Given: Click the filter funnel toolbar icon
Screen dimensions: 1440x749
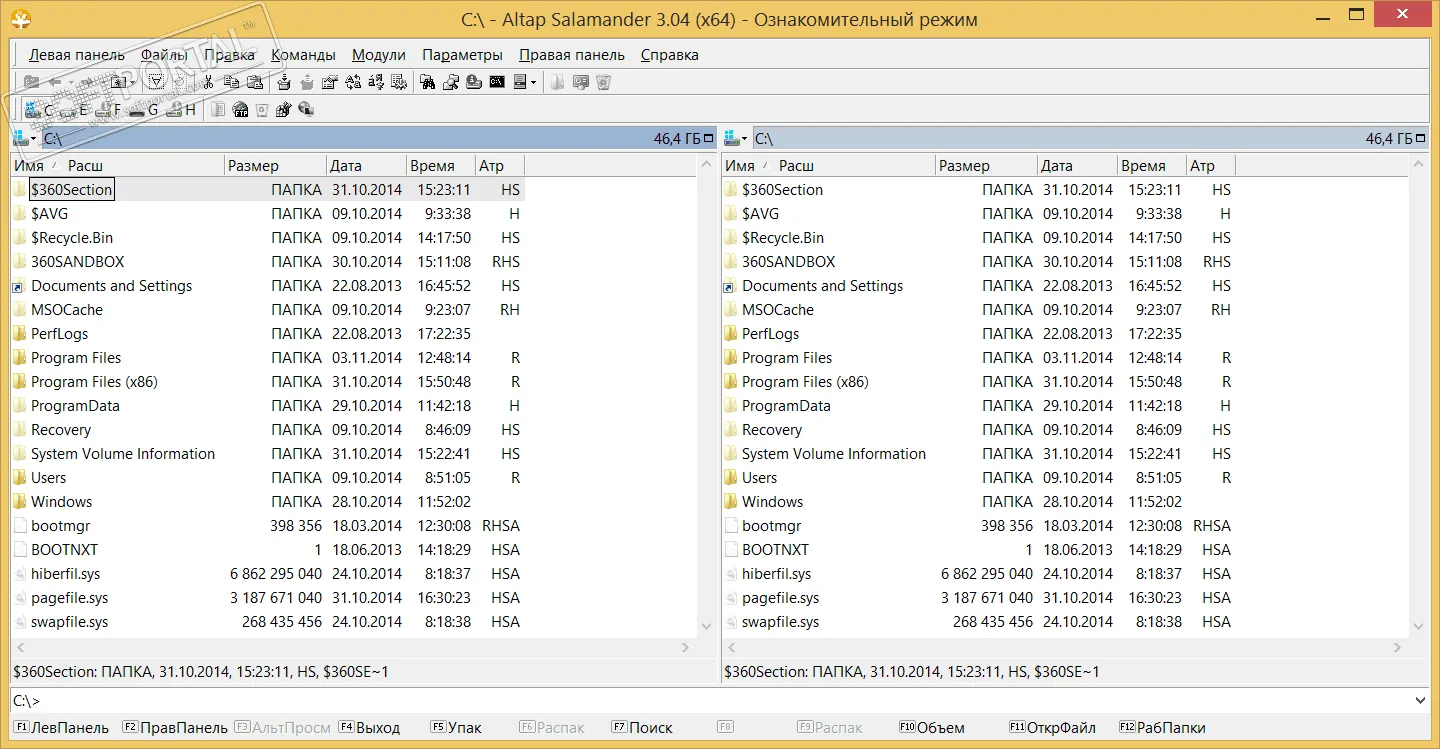Looking at the screenshot, I should coord(157,82).
